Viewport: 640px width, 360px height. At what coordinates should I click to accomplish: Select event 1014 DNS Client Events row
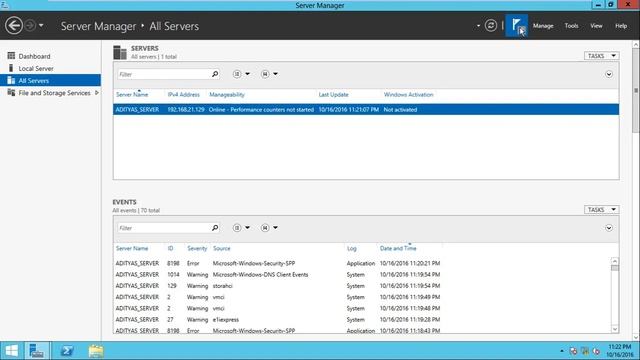[x=362, y=275]
